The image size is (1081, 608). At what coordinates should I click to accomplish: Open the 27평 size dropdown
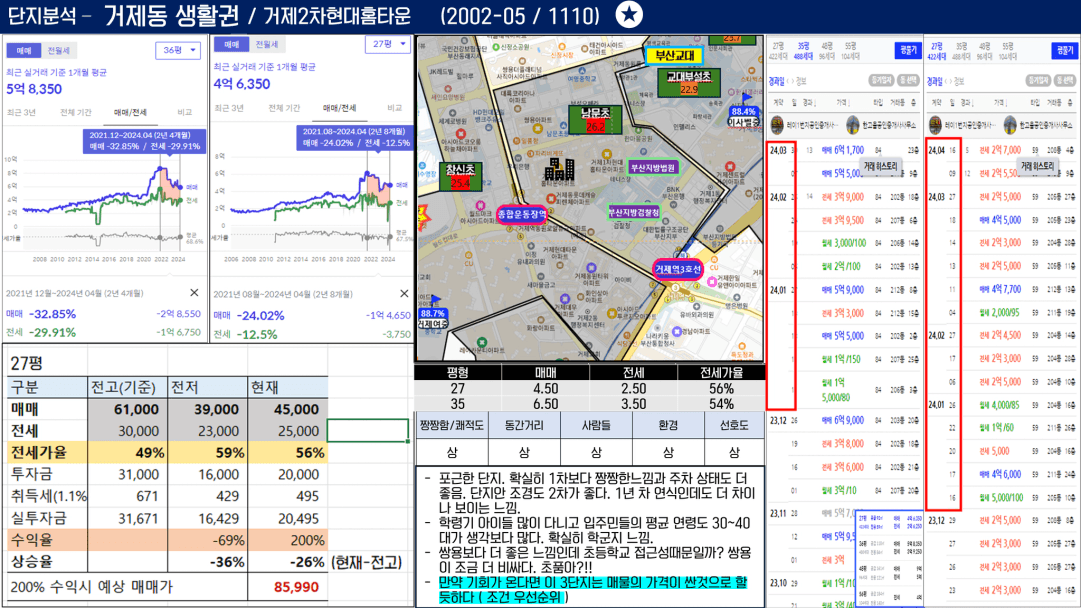[387, 44]
